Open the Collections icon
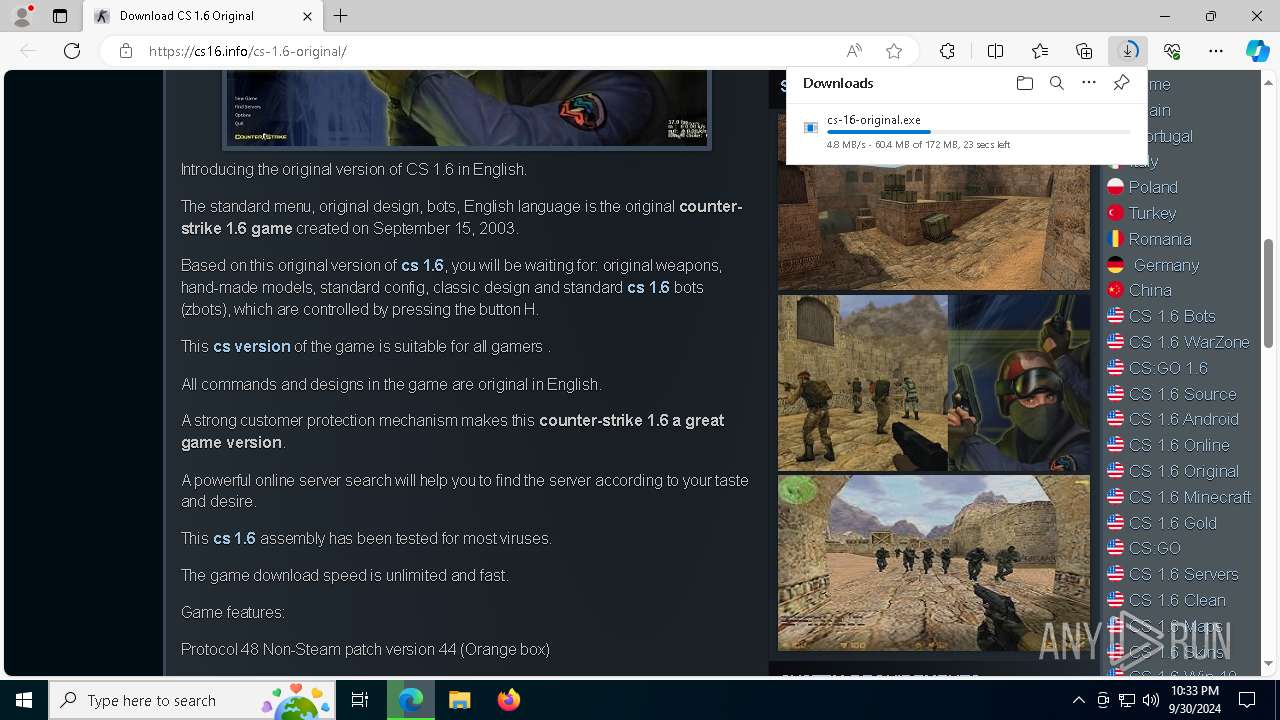 (1084, 51)
